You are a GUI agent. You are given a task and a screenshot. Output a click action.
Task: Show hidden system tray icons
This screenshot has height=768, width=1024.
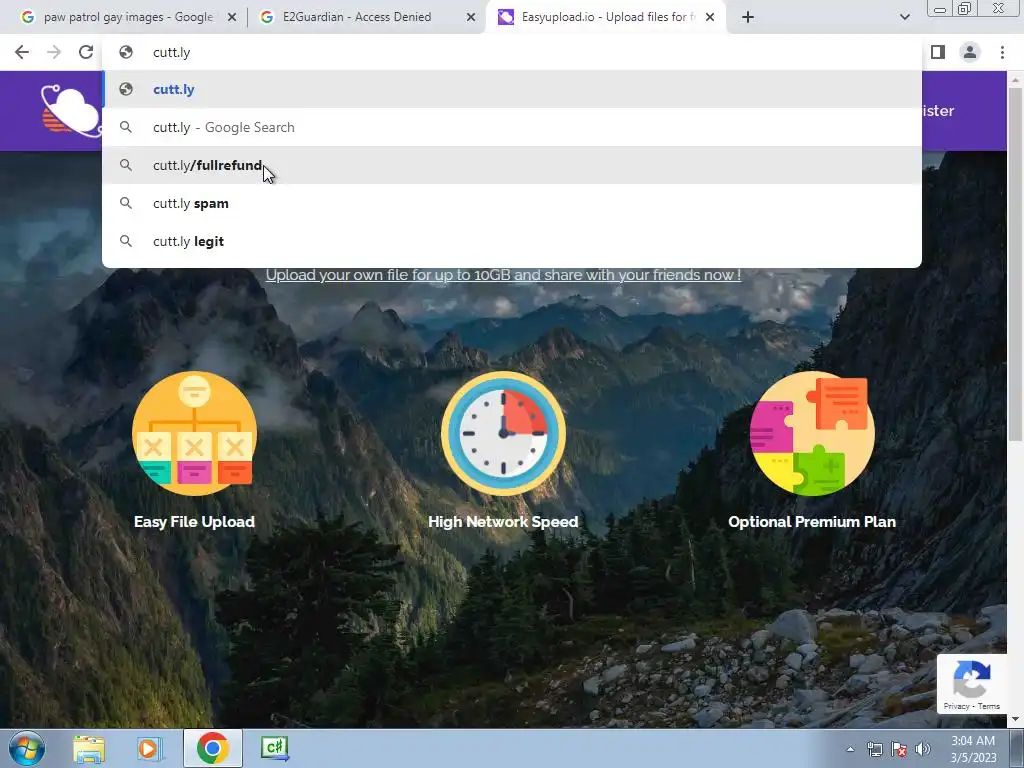[x=850, y=749]
